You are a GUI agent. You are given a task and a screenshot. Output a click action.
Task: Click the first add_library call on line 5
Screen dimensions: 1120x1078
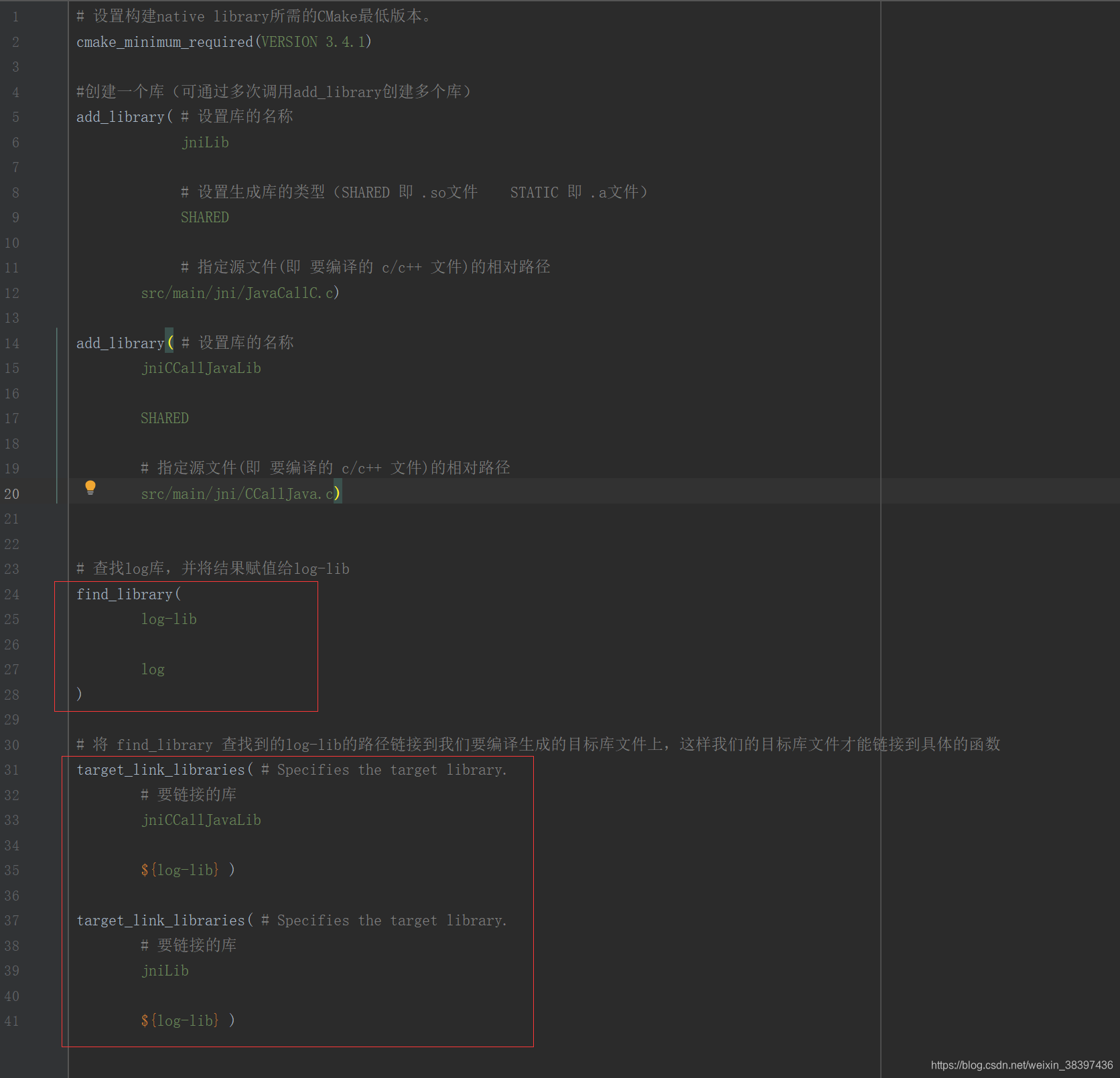[121, 117]
